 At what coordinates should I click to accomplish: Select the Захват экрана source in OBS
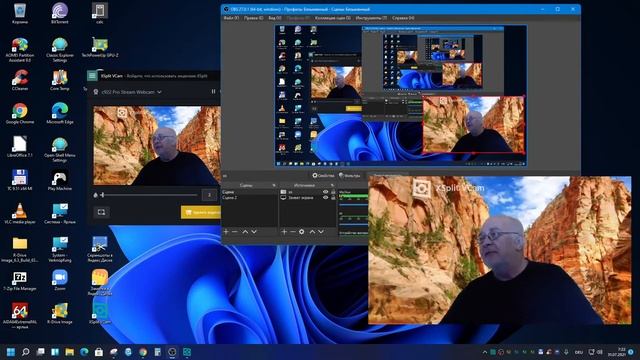click(301, 198)
